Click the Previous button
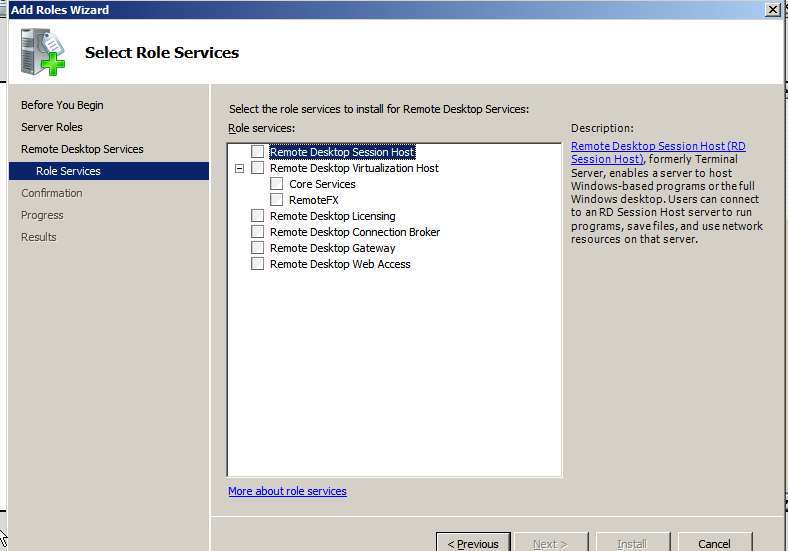 (x=473, y=543)
